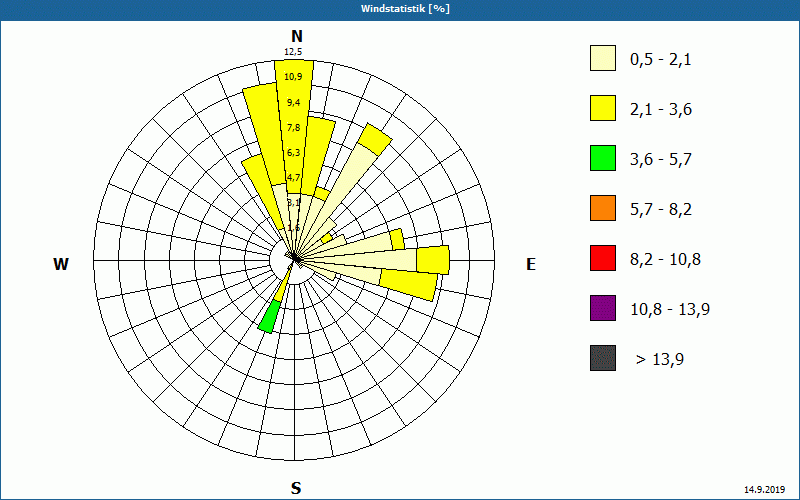Click the legend label '10,8 - 13,9'
This screenshot has height=500, width=800.
pos(670,310)
